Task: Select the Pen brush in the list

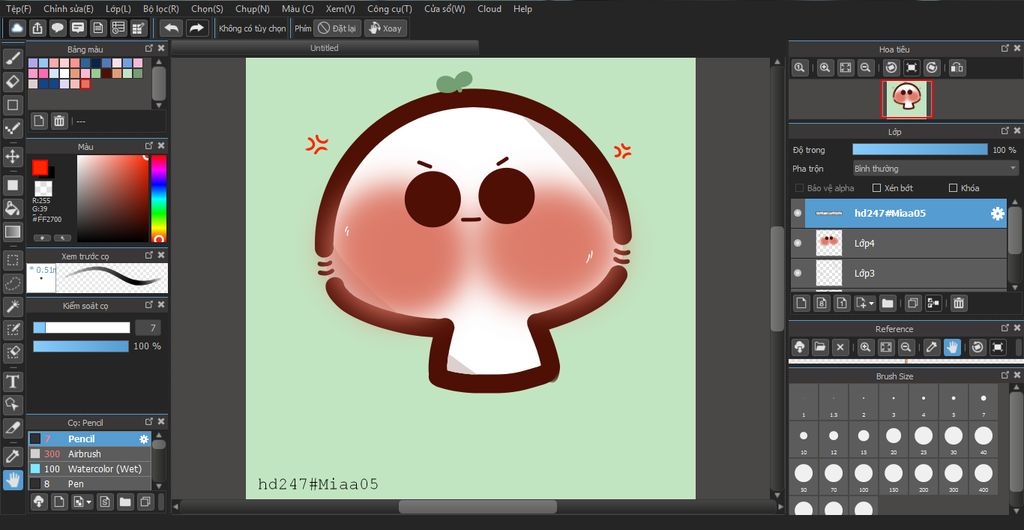Action: (x=89, y=484)
